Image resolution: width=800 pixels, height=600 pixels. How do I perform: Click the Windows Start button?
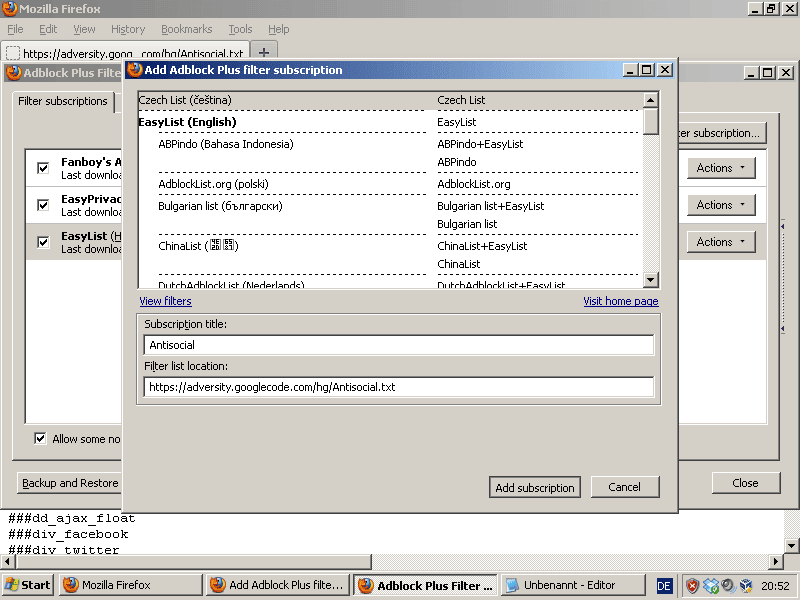tap(28, 585)
